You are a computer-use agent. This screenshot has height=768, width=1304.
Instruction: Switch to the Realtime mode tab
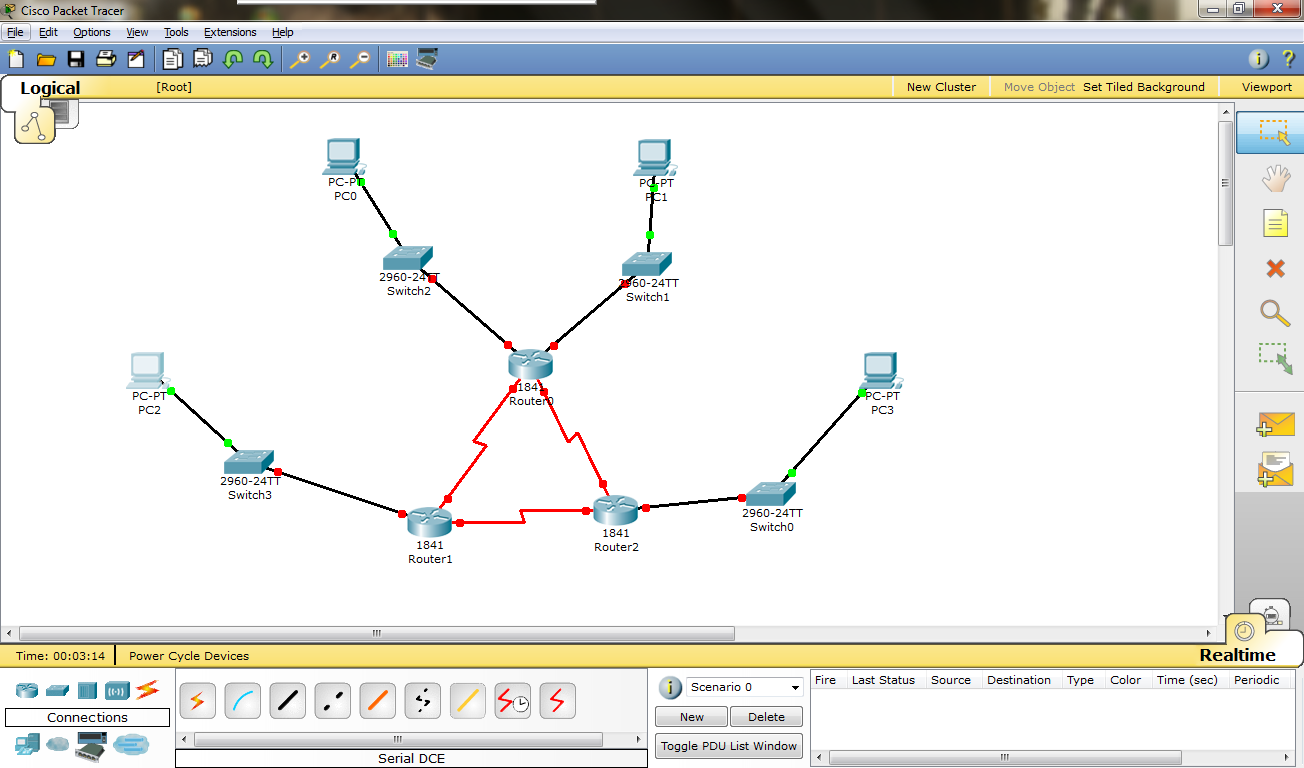click(1237, 655)
